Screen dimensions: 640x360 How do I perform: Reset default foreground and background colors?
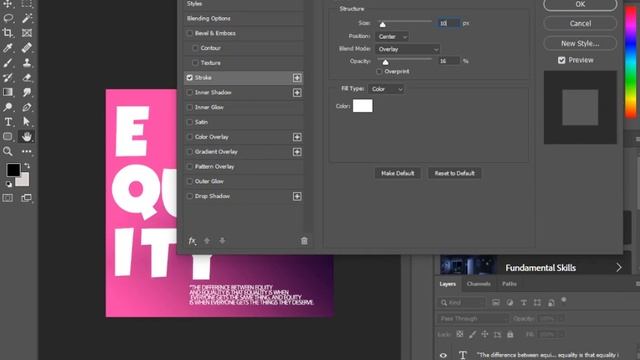tap(8, 184)
